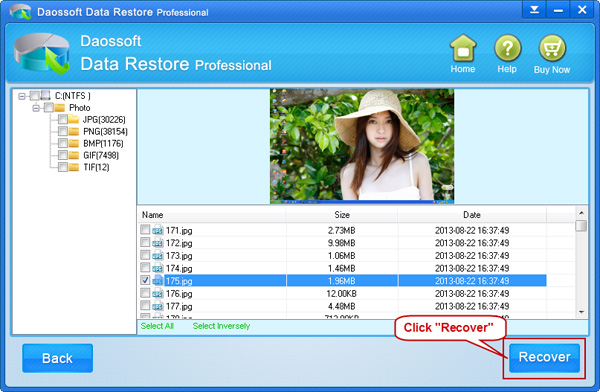
Task: Check the box for 173.jpg
Action: pyautogui.click(x=145, y=255)
